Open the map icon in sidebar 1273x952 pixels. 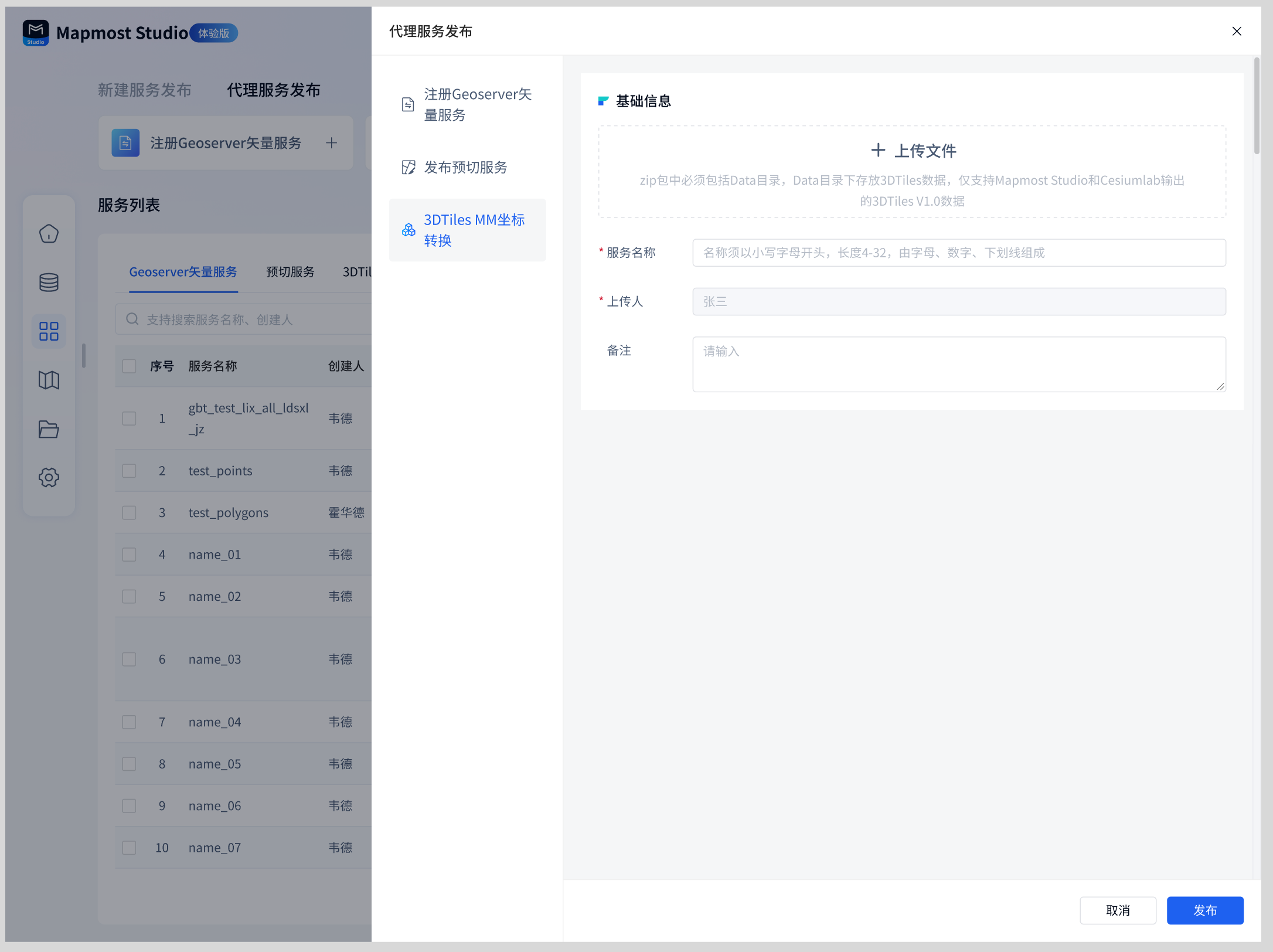coord(49,380)
